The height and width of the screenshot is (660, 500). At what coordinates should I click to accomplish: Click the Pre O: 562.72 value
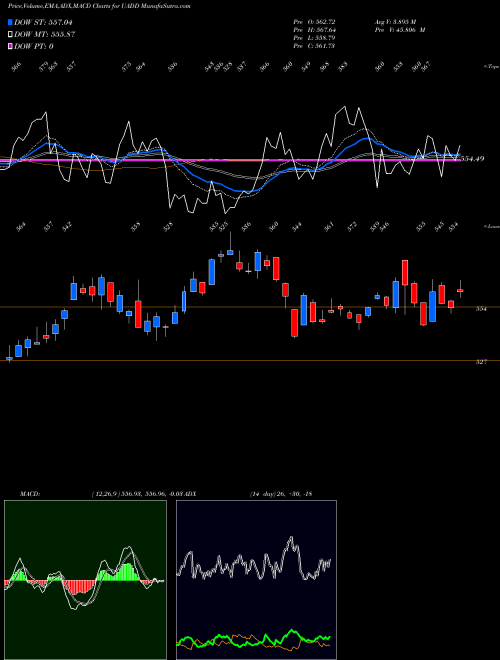coord(314,21)
